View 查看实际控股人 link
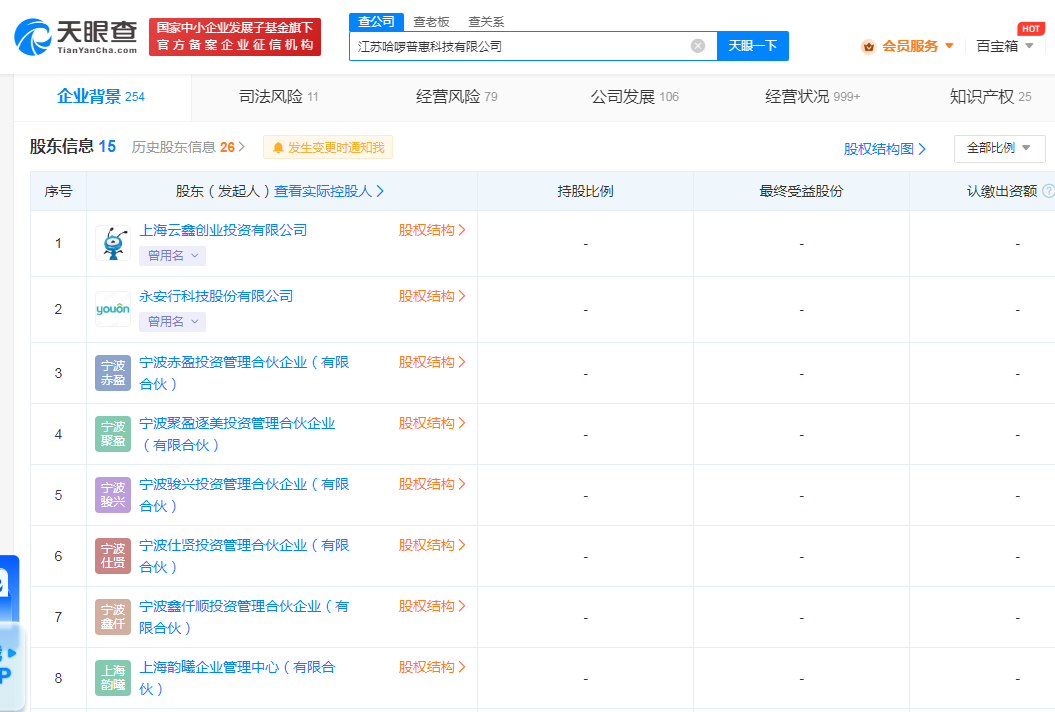Screen dimensions: 1055x712 329,191
